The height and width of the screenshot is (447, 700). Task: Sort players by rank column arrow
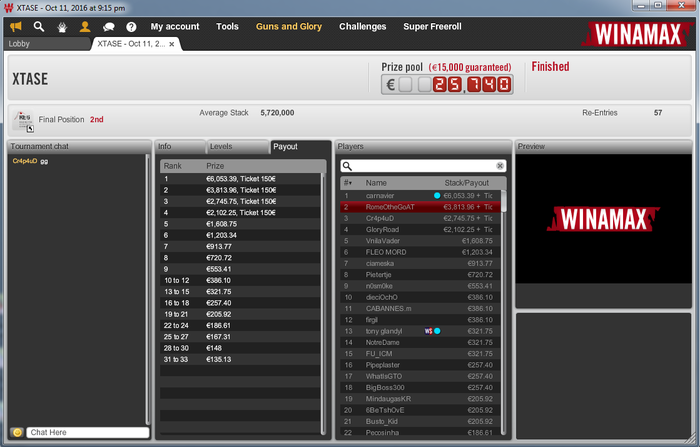348,183
